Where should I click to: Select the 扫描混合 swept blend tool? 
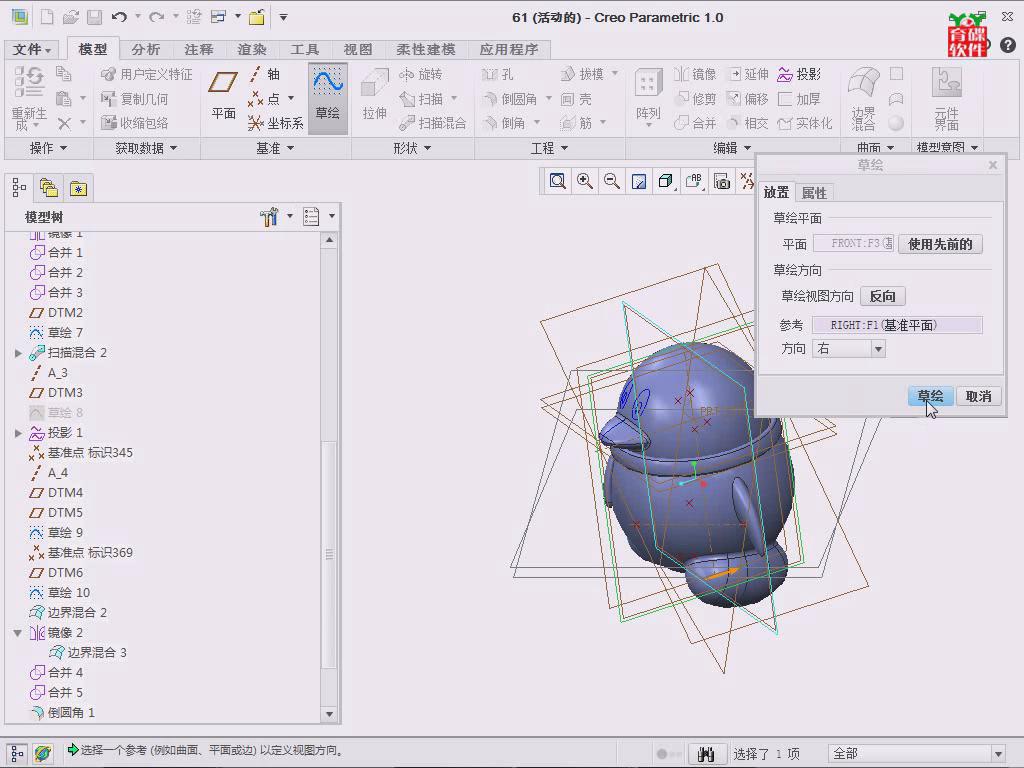[x=432, y=123]
